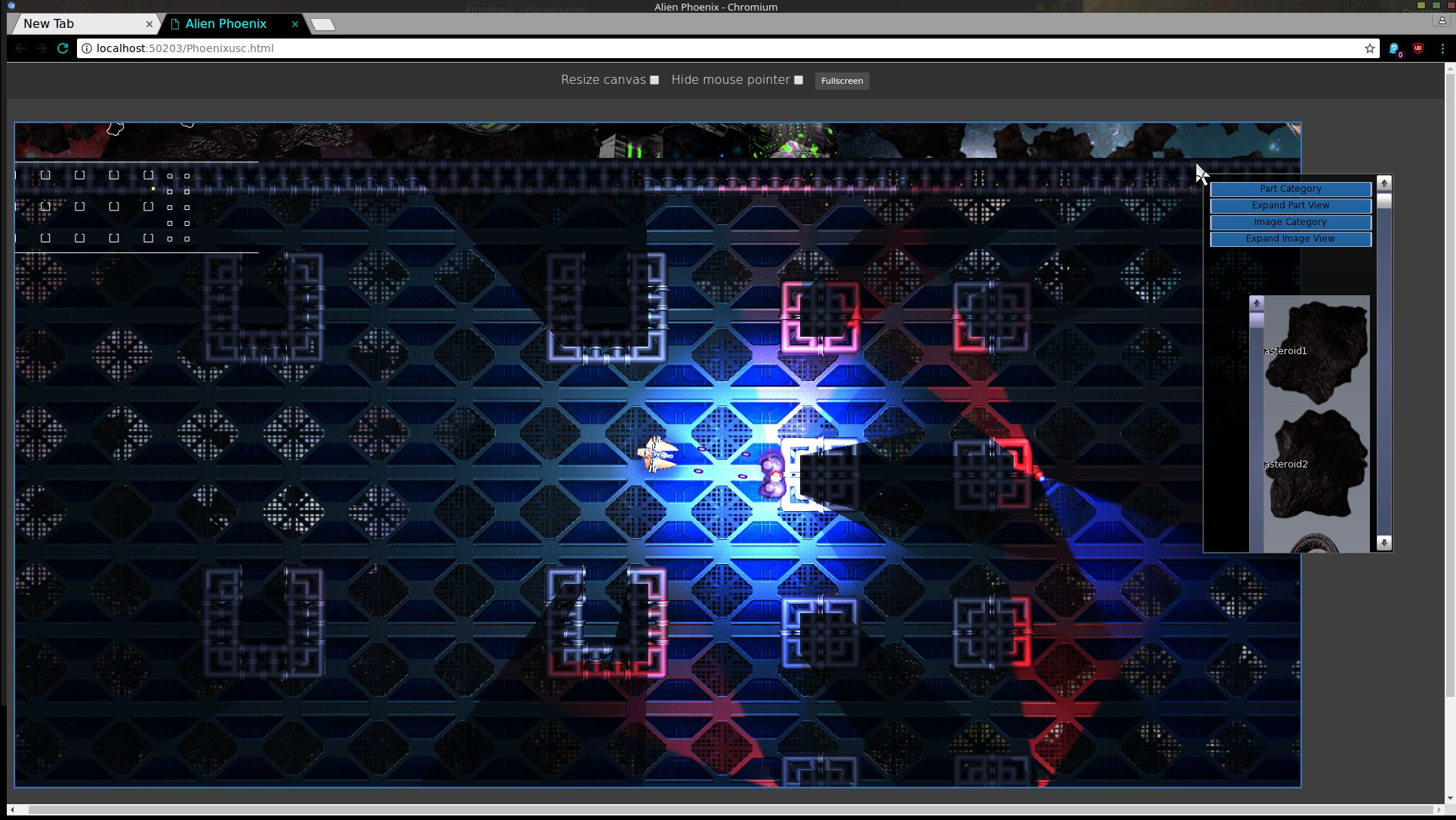The image size is (1456, 820).
Task: Open the Part Category selector
Action: (x=1290, y=189)
